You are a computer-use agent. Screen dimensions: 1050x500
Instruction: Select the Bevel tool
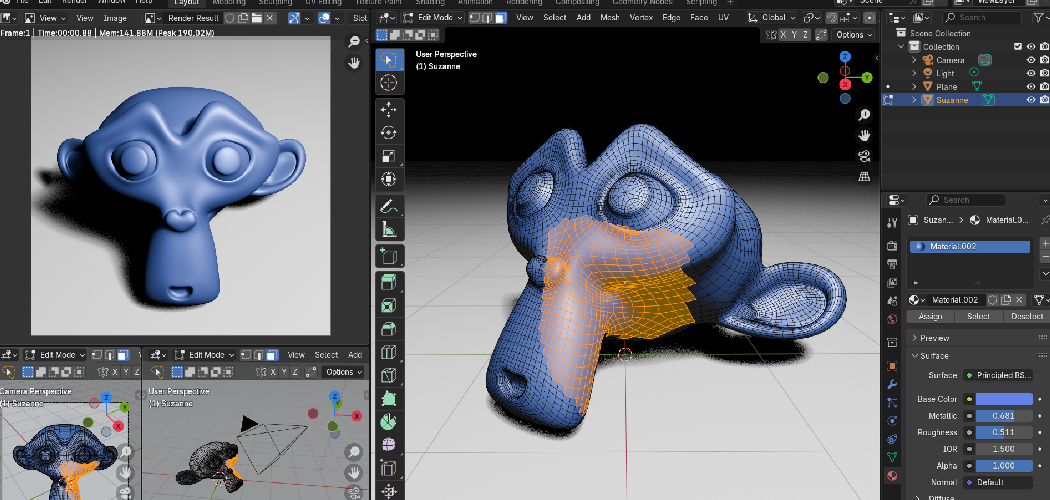click(x=389, y=329)
